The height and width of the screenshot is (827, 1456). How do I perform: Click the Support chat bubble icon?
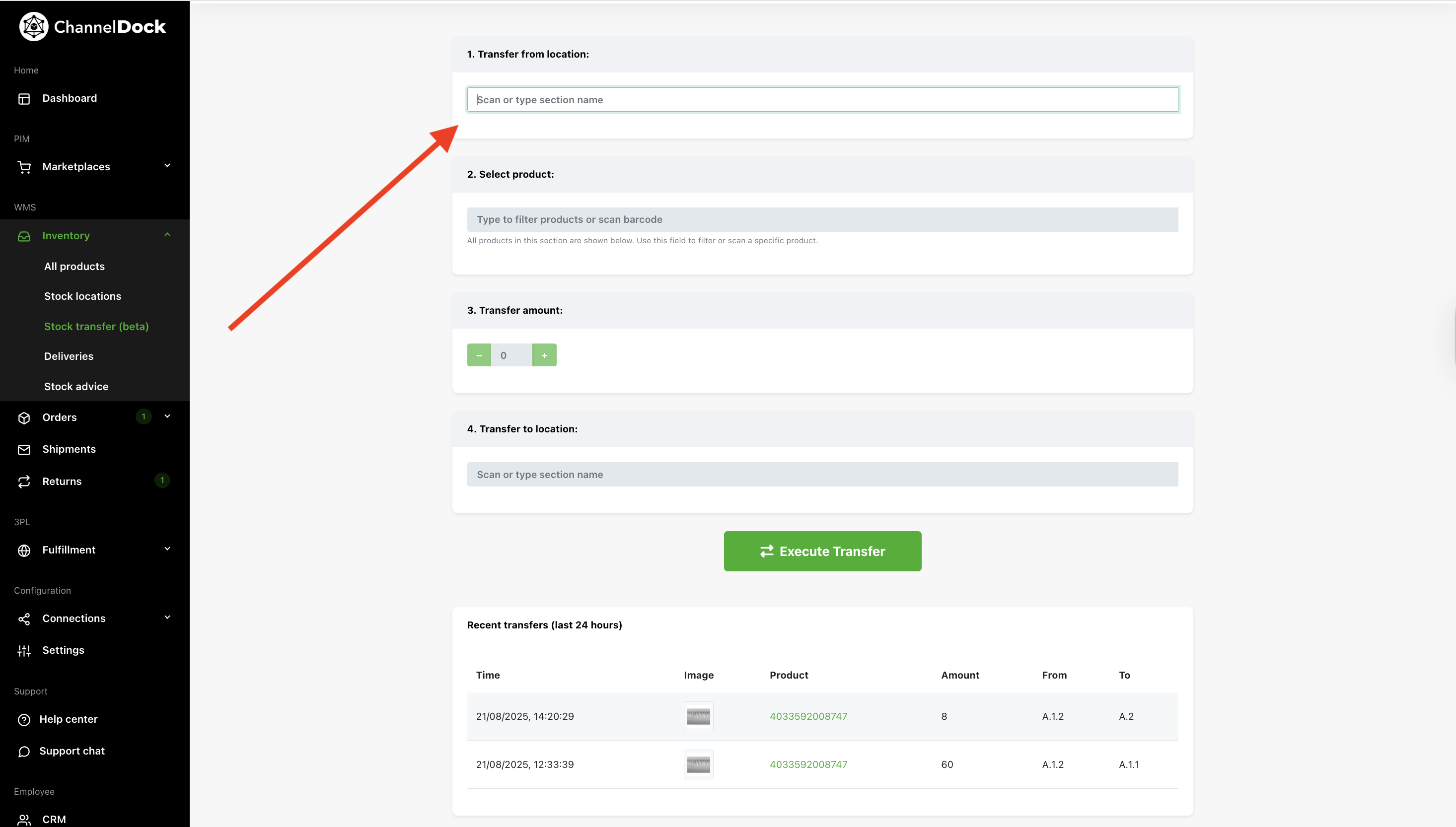click(x=24, y=752)
